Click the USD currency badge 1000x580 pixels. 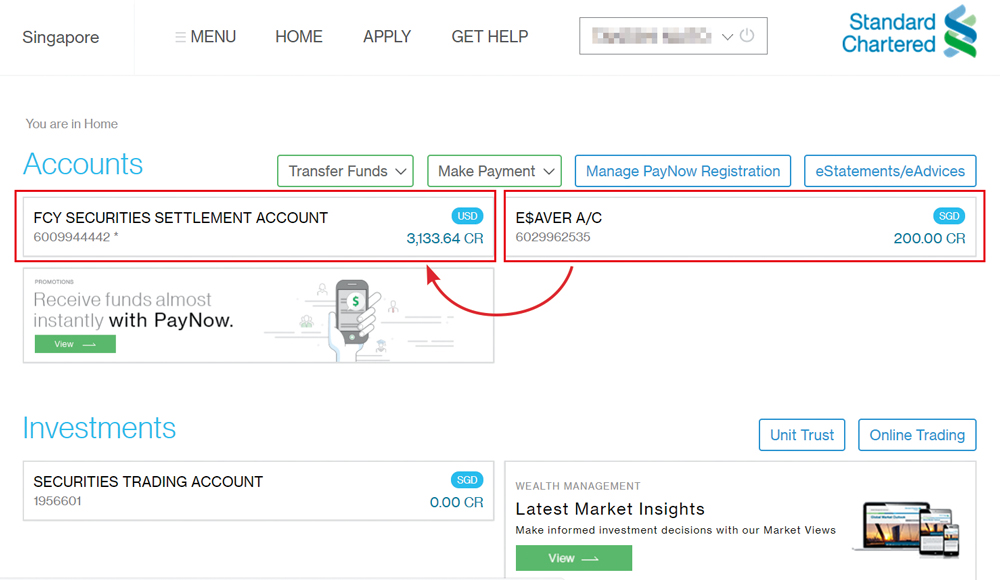click(x=467, y=216)
